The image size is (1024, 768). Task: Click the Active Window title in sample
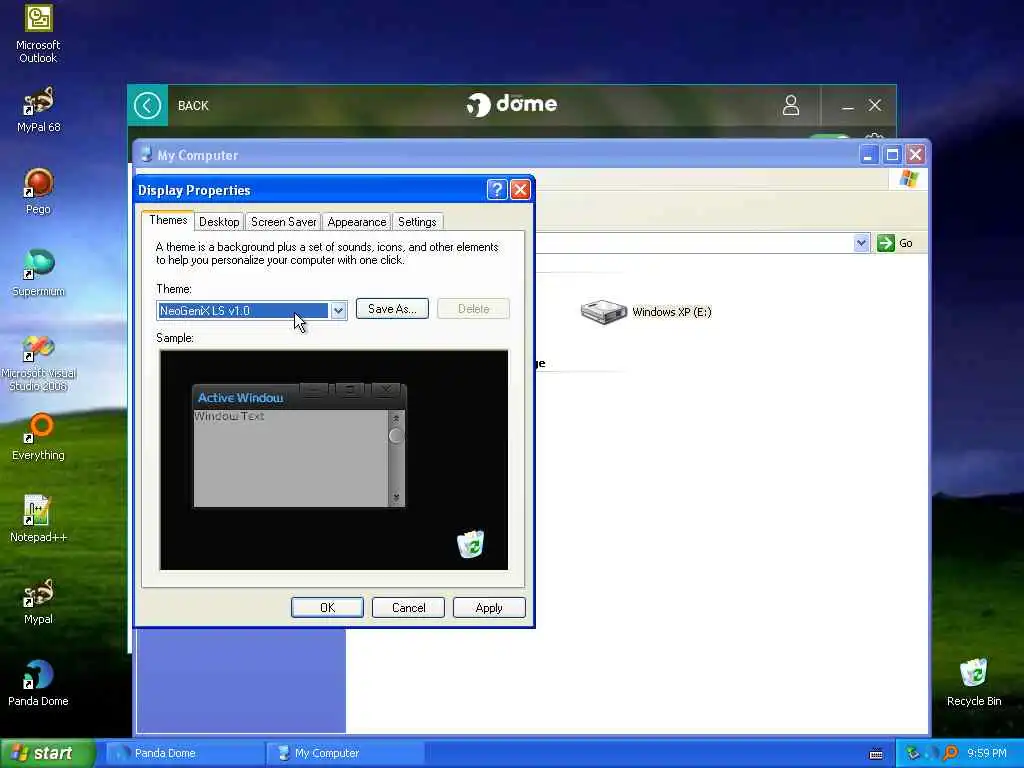pyautogui.click(x=240, y=397)
